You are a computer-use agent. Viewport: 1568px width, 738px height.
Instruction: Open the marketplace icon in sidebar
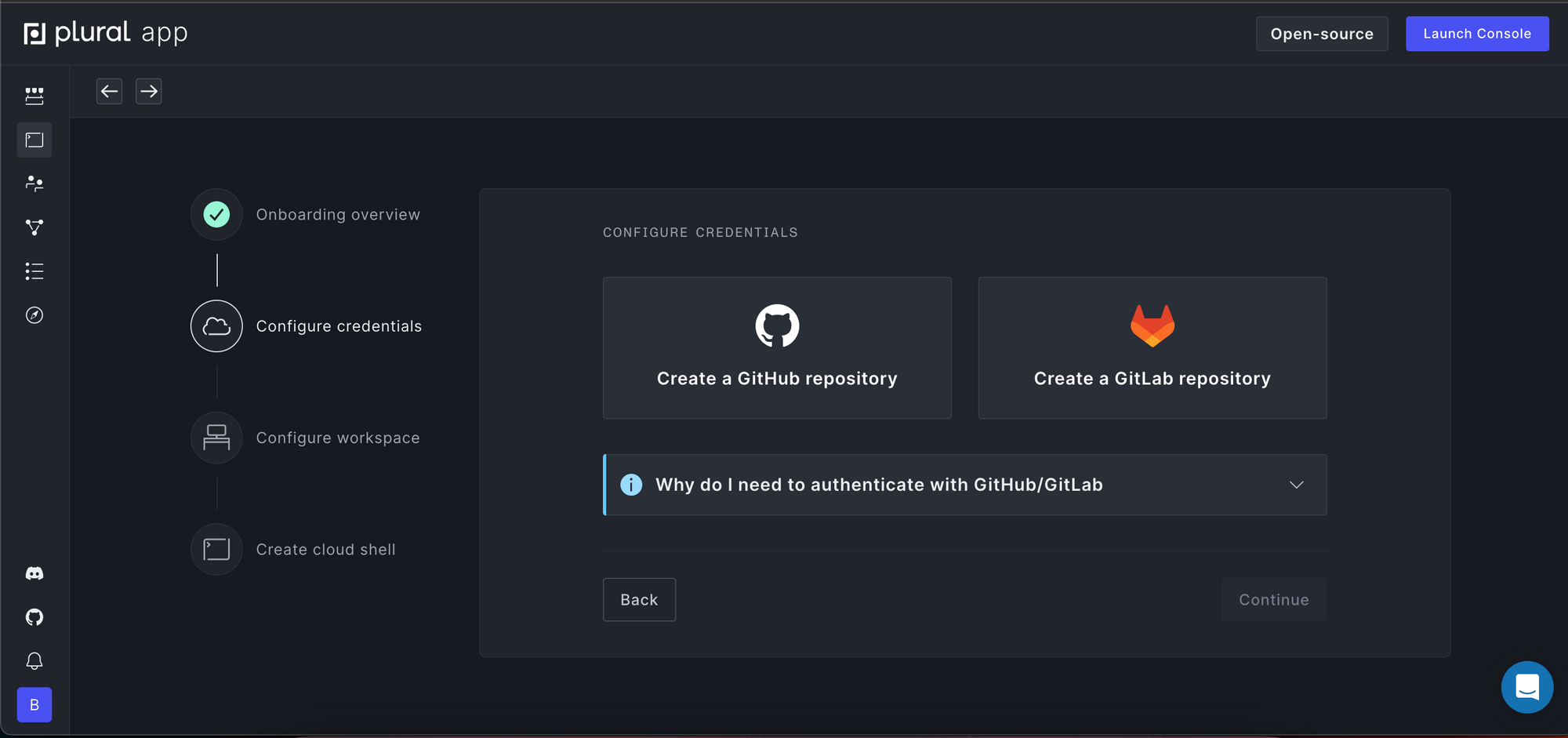34,96
